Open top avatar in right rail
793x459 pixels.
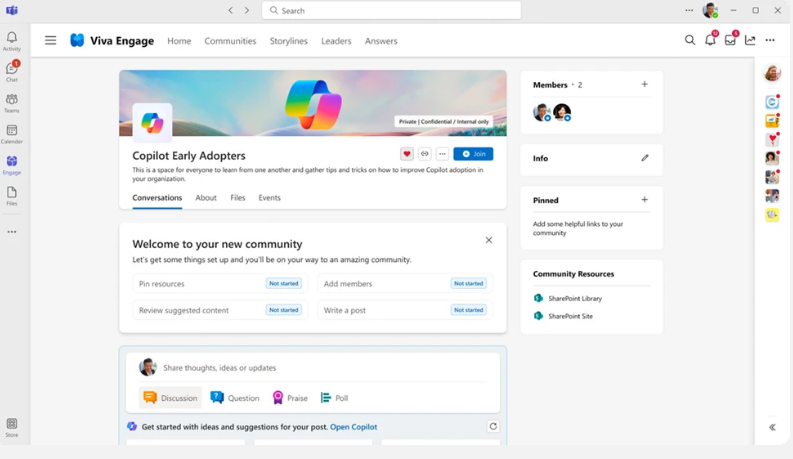(772, 73)
